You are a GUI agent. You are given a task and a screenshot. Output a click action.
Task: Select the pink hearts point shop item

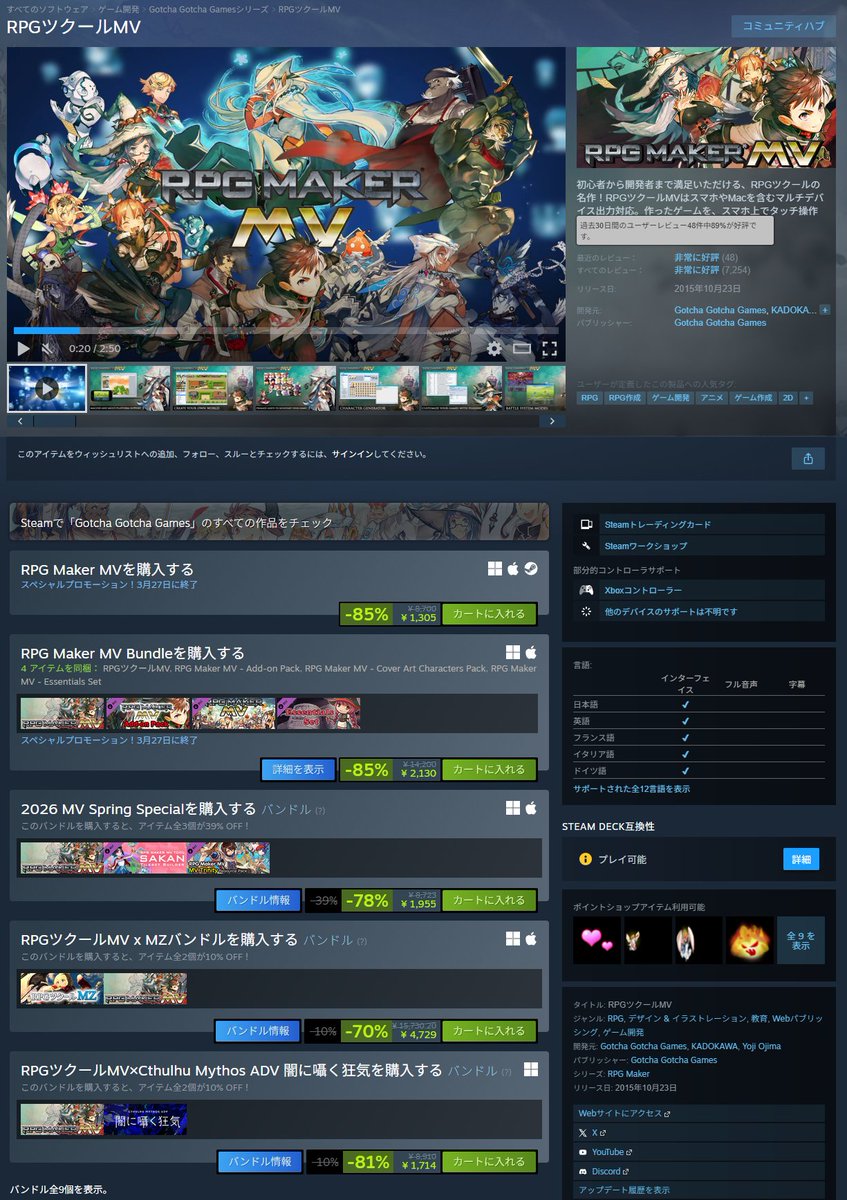click(597, 940)
